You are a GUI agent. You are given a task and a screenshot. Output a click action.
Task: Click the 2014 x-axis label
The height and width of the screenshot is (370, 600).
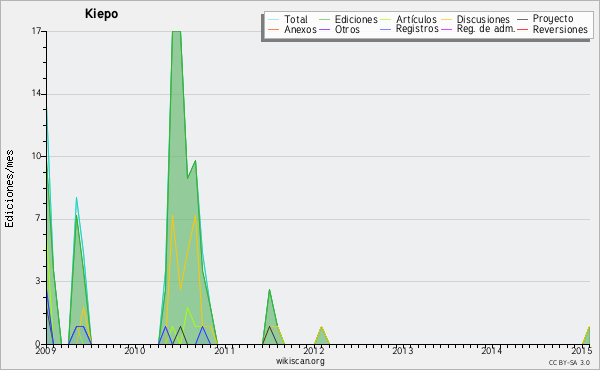[492, 350]
